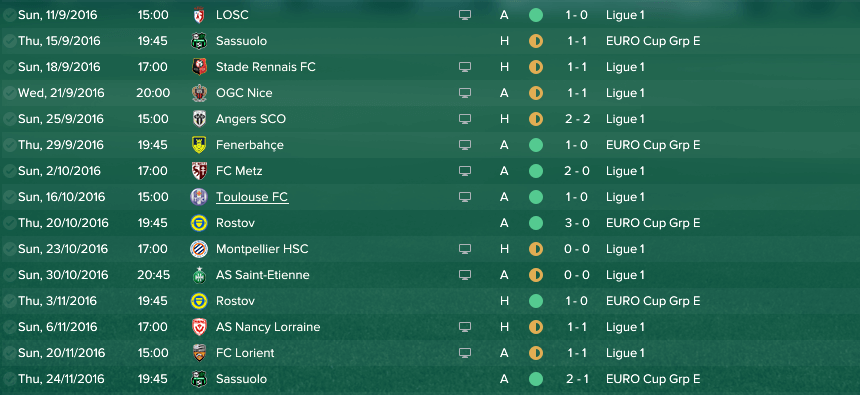
Task: Click the LOSC club crest icon
Action: point(199,15)
